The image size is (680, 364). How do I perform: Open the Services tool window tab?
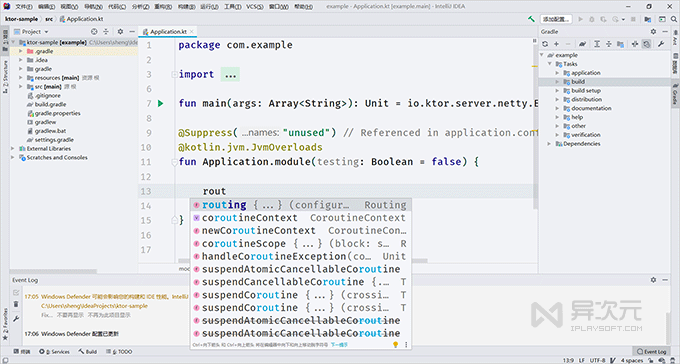pos(54,352)
